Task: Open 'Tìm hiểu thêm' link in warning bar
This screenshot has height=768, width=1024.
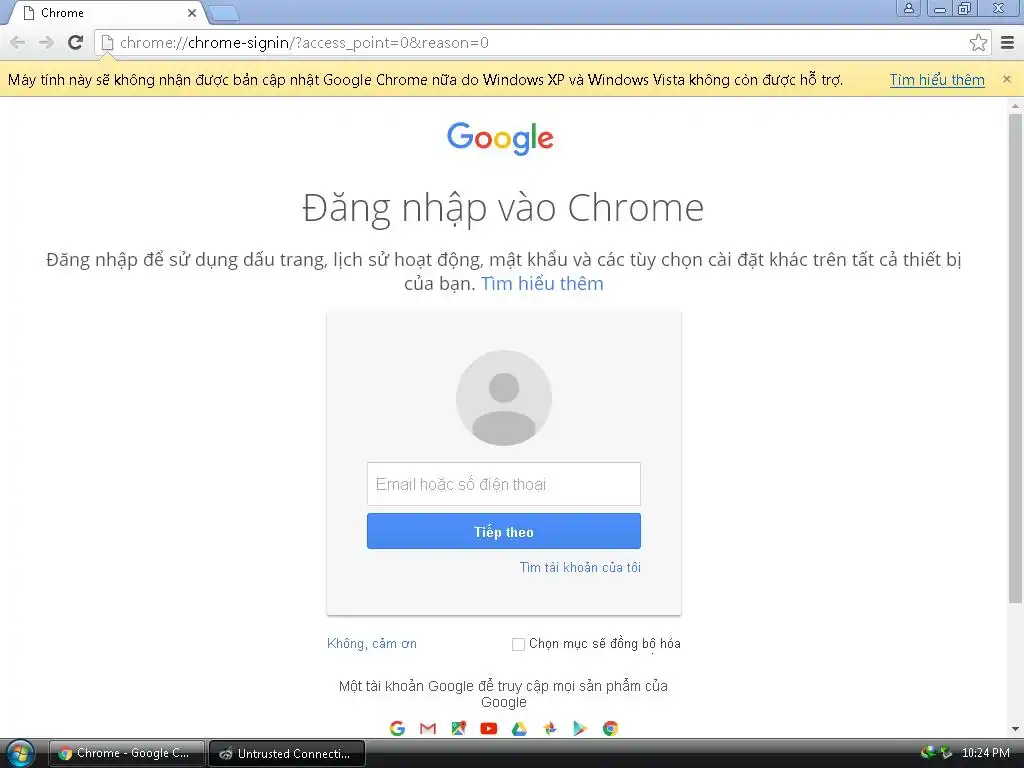Action: point(937,80)
